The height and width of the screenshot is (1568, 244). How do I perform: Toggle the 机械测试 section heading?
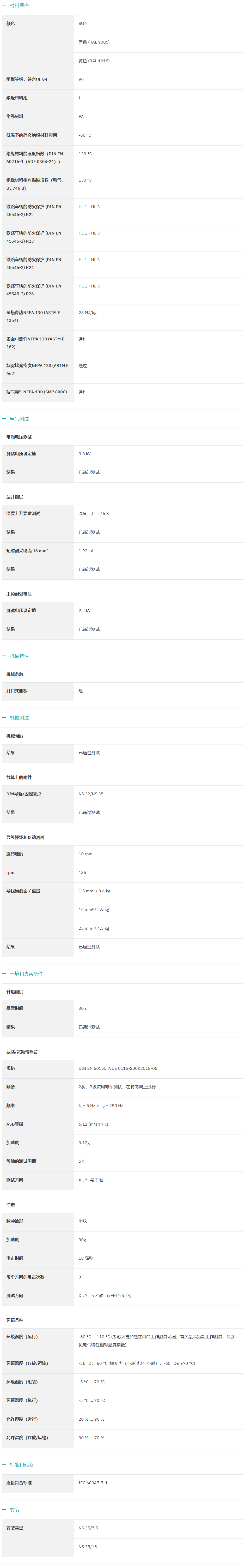click(20, 718)
